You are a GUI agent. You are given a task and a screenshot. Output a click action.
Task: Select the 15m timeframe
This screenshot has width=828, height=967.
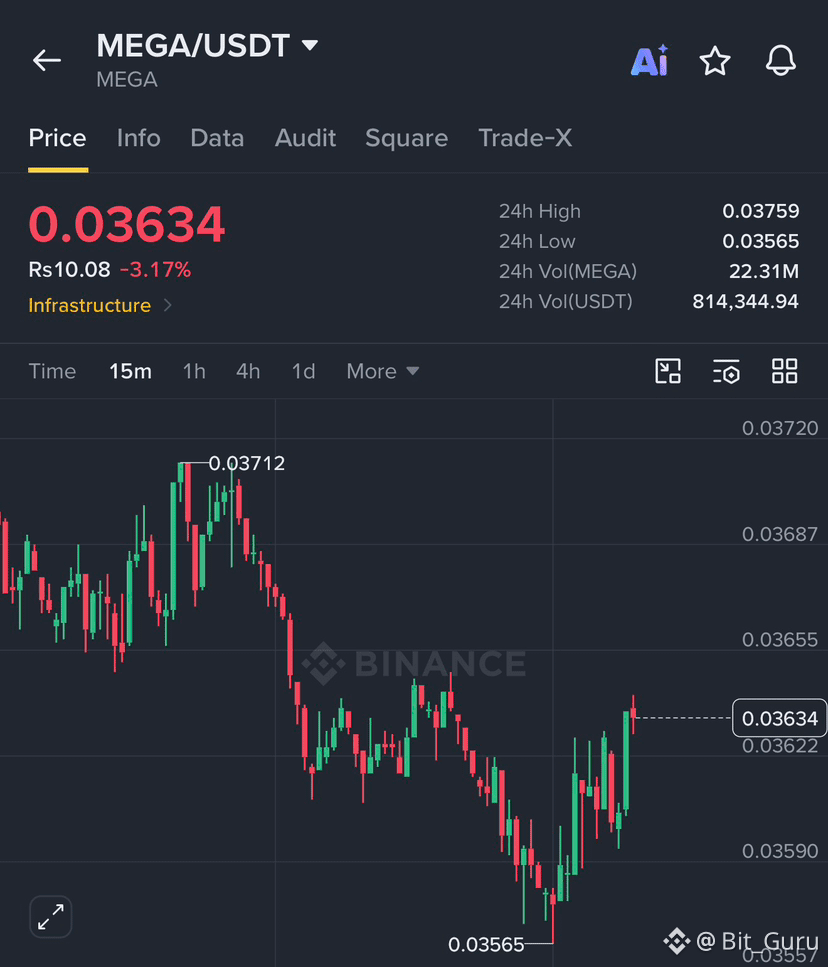click(x=130, y=371)
